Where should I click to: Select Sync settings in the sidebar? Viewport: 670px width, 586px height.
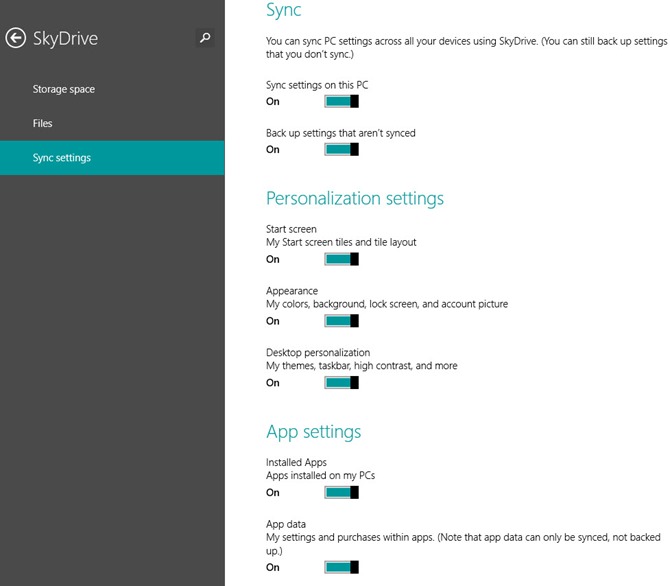click(x=112, y=158)
